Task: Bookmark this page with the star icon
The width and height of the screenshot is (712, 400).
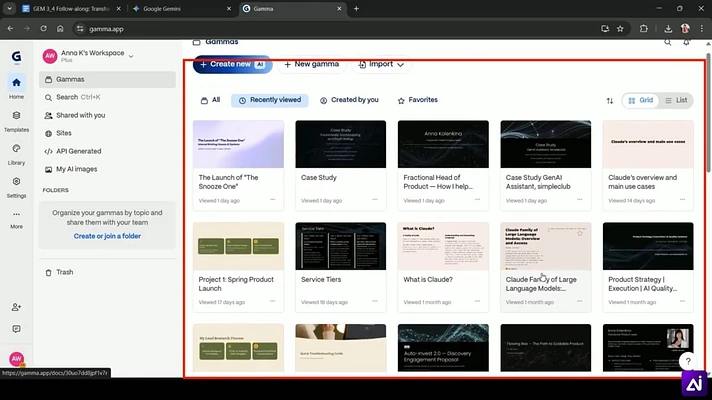Action: click(x=620, y=29)
